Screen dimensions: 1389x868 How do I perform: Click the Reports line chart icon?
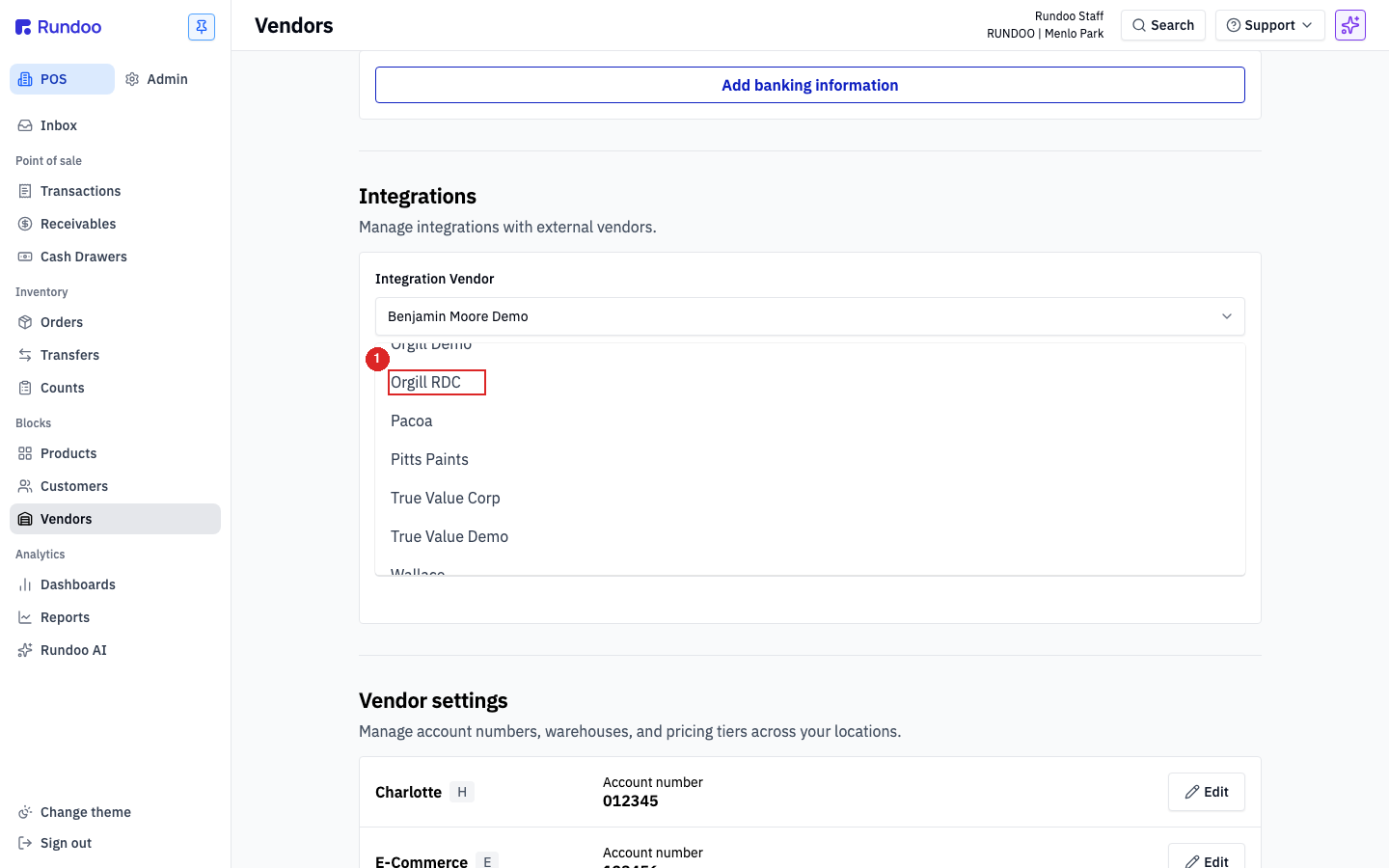click(25, 617)
